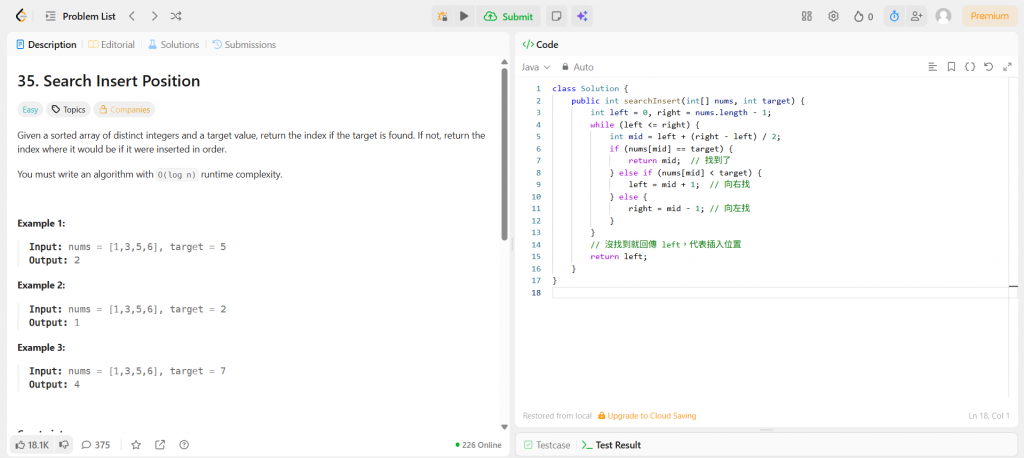Submit the solution

tap(508, 16)
